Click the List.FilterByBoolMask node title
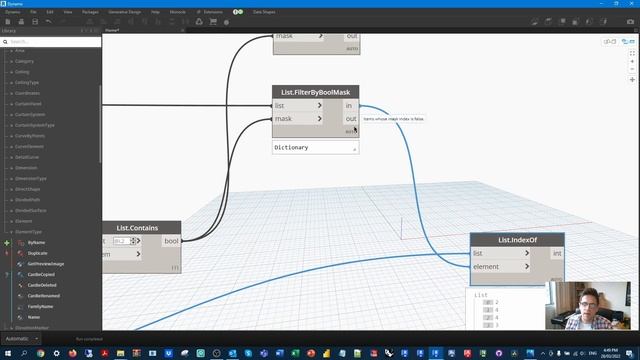The height and width of the screenshot is (360, 640). pos(316,92)
